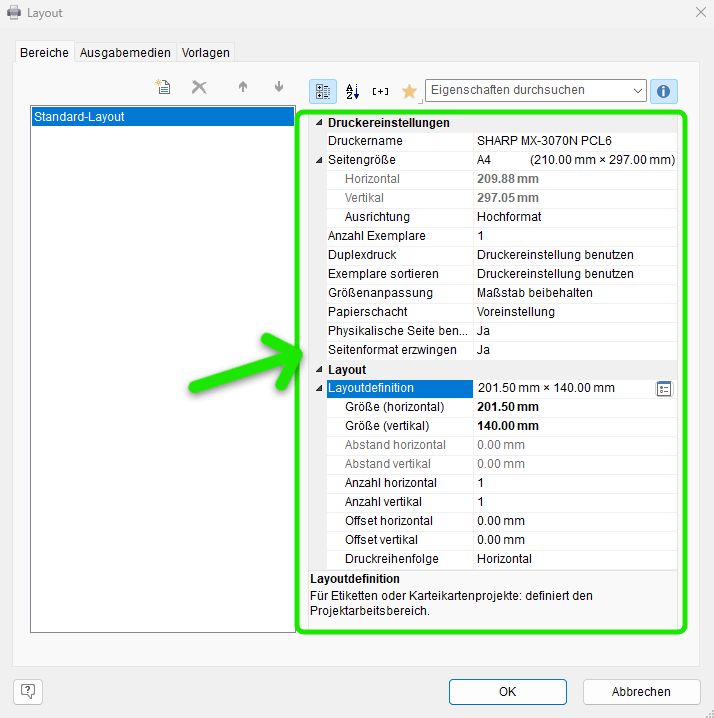The height and width of the screenshot is (718, 714).
Task: Switch to categorized property view icon
Action: click(323, 91)
